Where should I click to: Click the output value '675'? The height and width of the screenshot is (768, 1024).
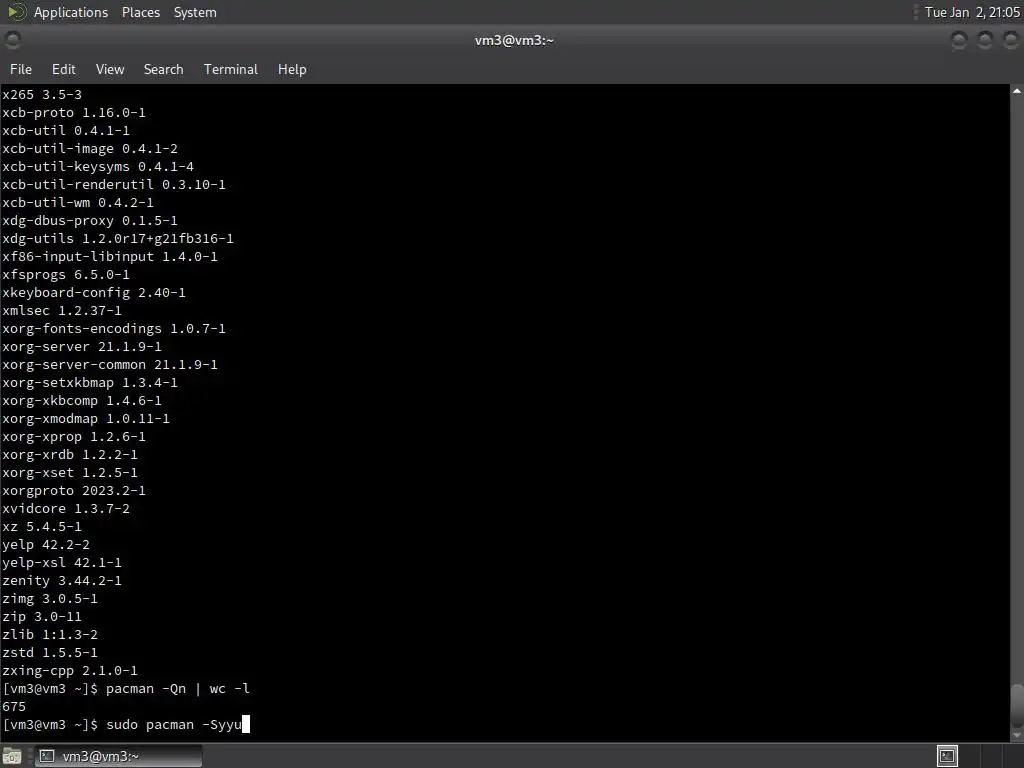pyautogui.click(x=14, y=707)
